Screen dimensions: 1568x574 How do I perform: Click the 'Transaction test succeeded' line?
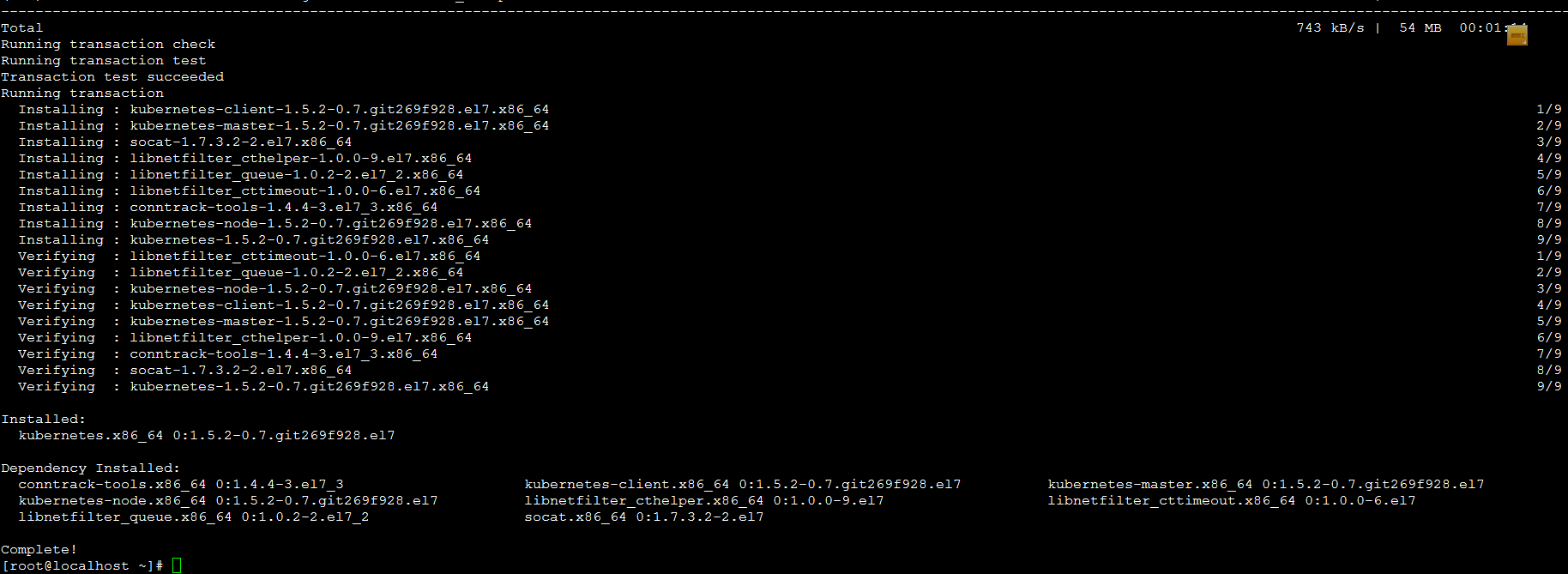pyautogui.click(x=112, y=76)
